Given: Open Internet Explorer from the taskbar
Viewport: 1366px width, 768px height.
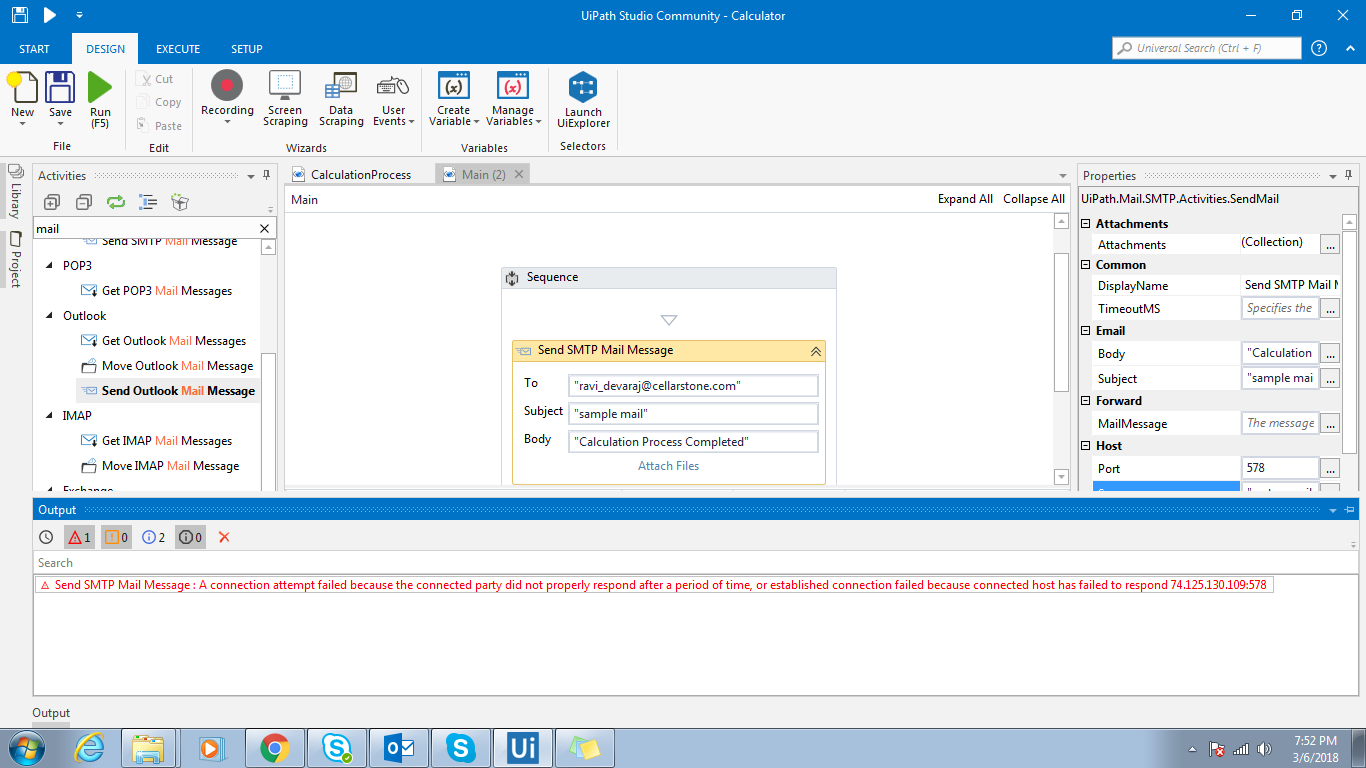Looking at the screenshot, I should (89, 748).
